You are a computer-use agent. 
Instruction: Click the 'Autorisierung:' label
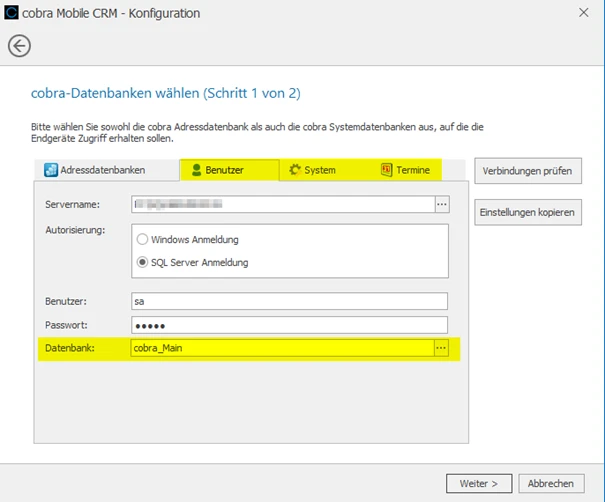pyautogui.click(x=75, y=230)
